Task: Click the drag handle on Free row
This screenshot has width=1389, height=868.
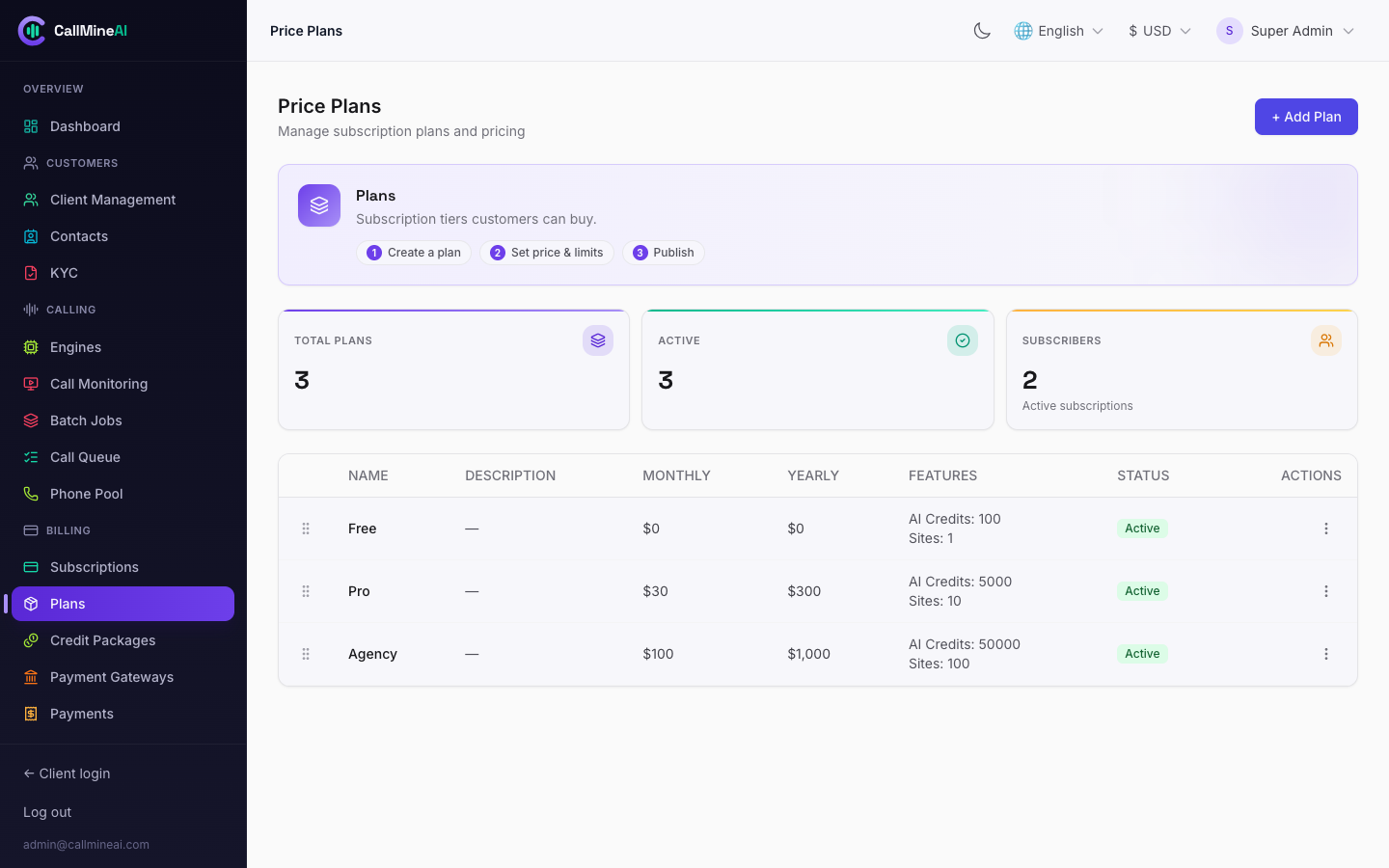Action: tap(306, 529)
